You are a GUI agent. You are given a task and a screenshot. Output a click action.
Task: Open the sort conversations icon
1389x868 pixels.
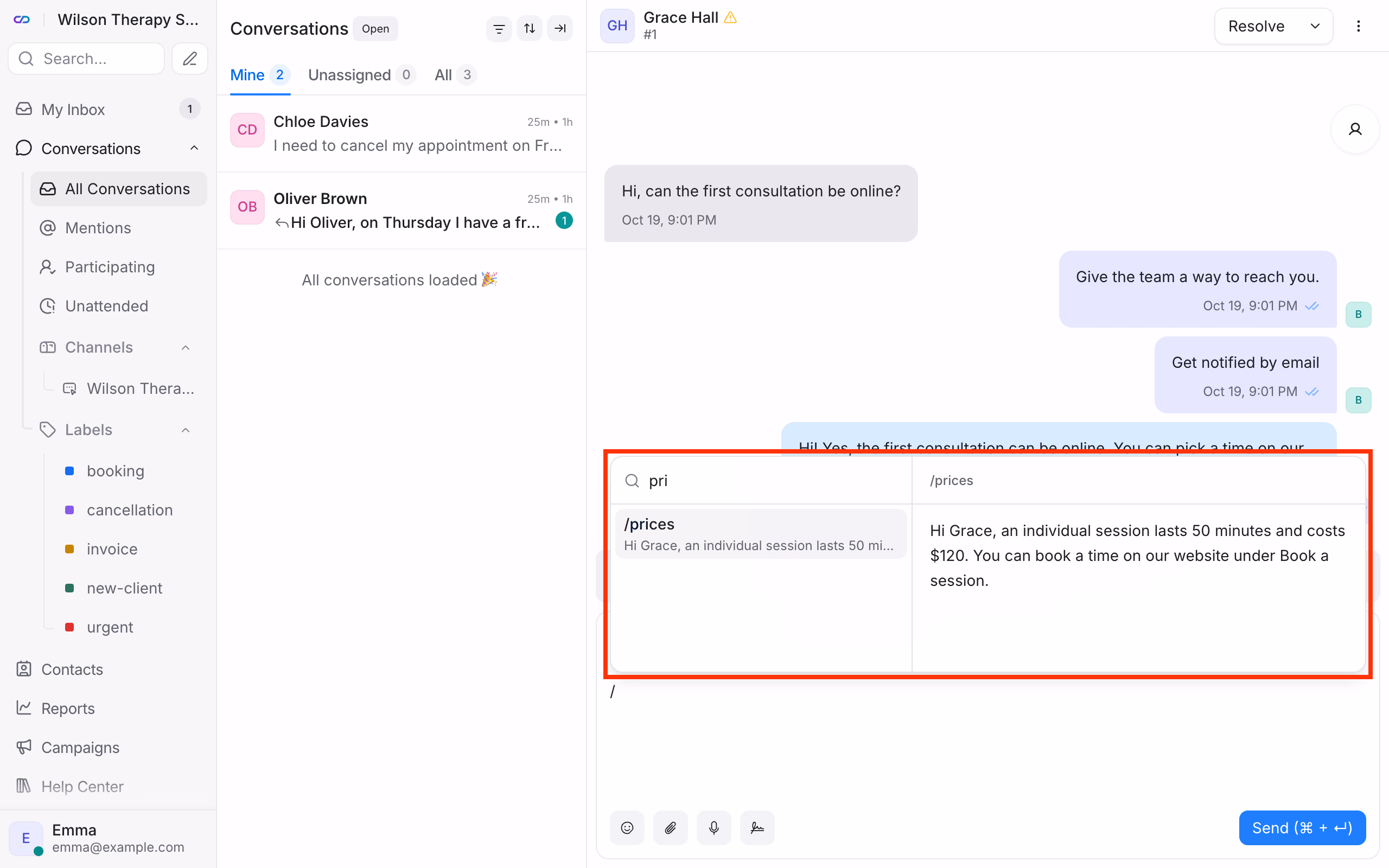(529, 28)
